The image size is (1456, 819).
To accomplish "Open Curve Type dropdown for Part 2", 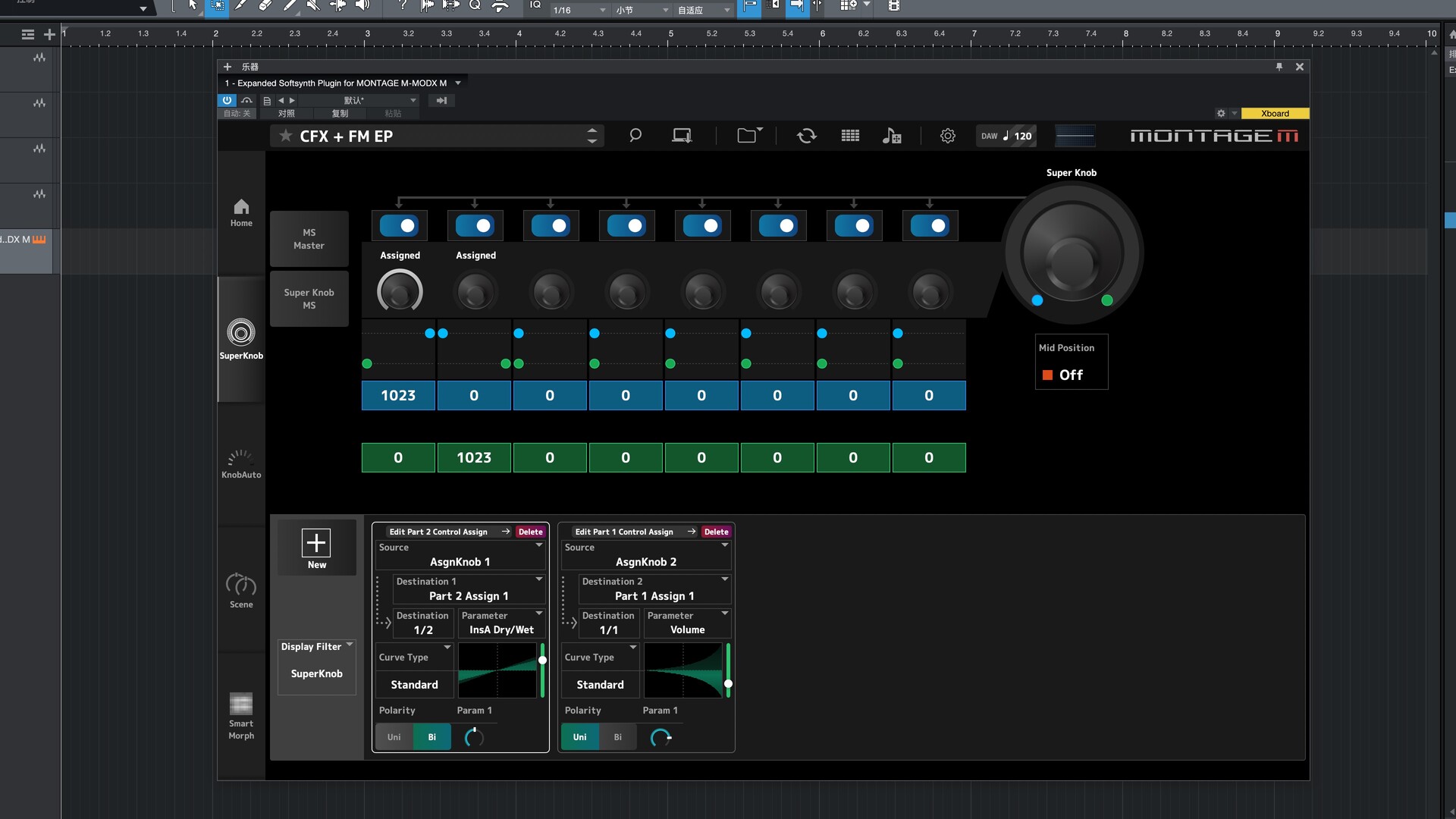I will click(x=414, y=657).
